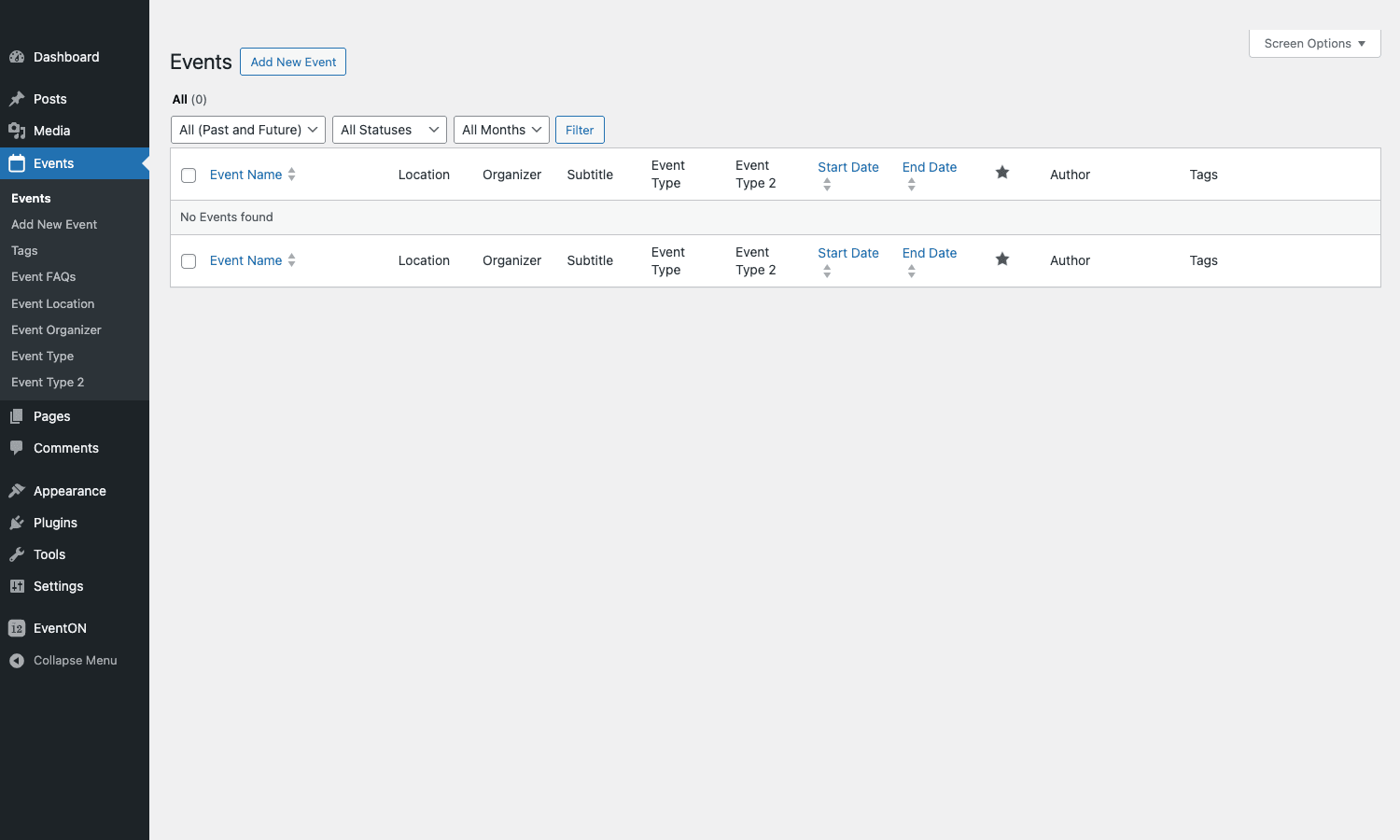Select Tags submenu link

point(24,250)
